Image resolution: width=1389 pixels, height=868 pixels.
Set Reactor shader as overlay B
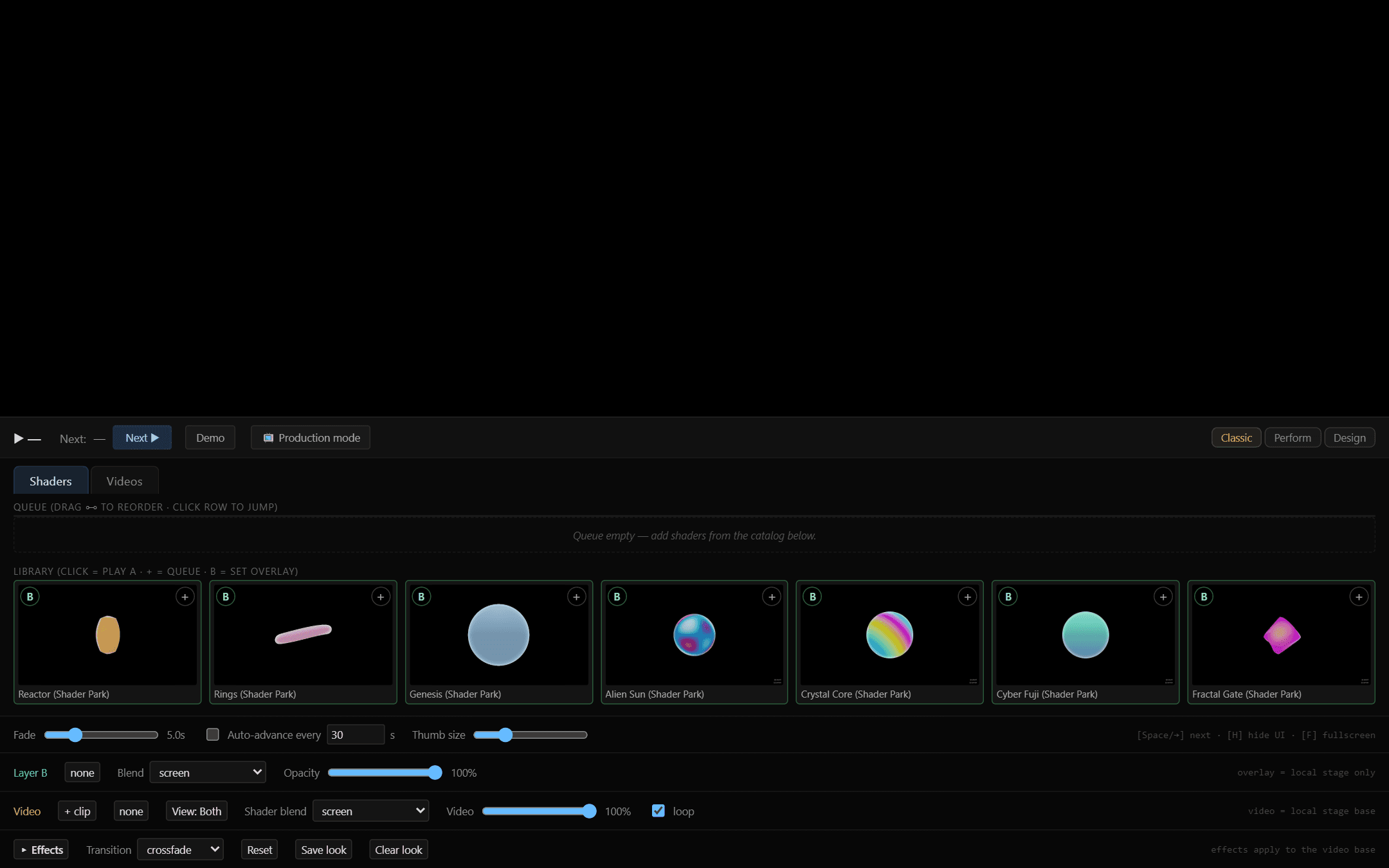point(30,597)
